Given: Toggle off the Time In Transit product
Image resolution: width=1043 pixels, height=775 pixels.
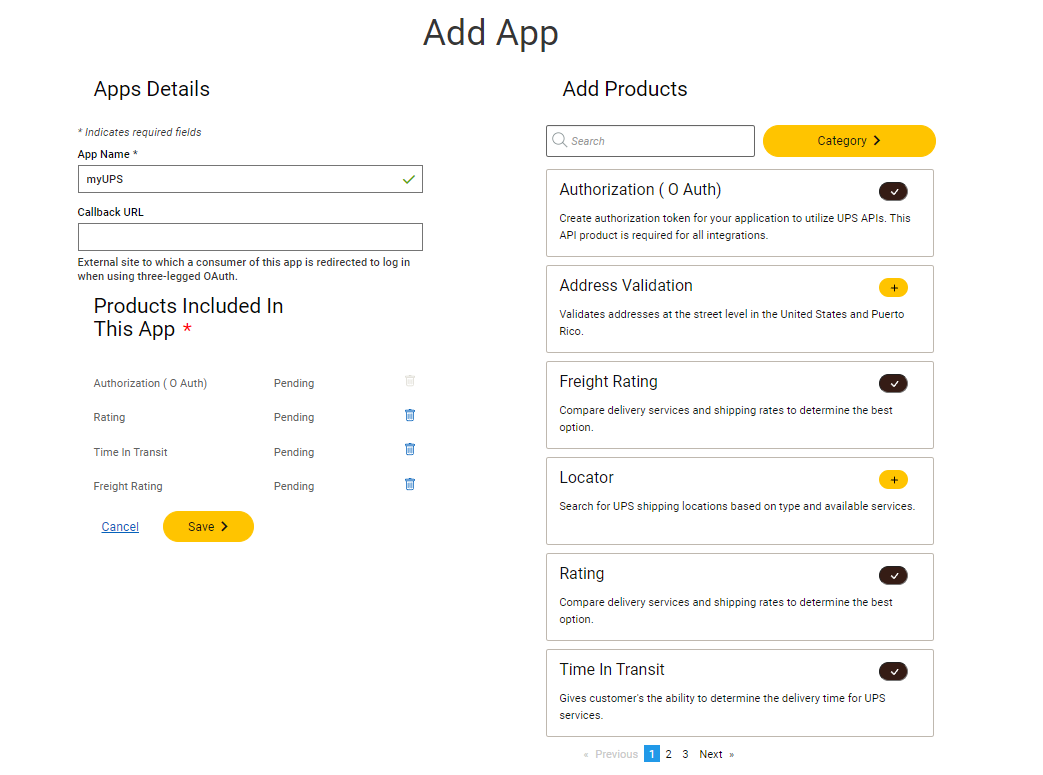Looking at the screenshot, I should coord(893,671).
